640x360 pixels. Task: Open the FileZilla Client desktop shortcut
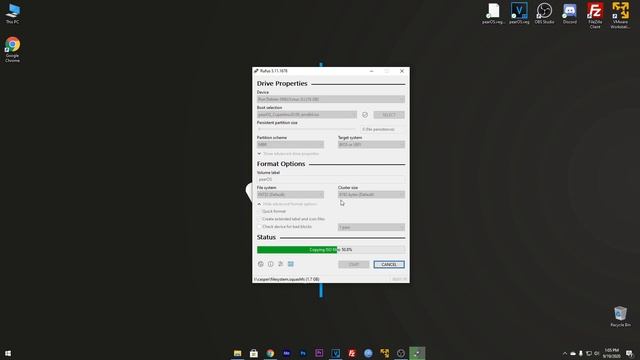pos(595,16)
